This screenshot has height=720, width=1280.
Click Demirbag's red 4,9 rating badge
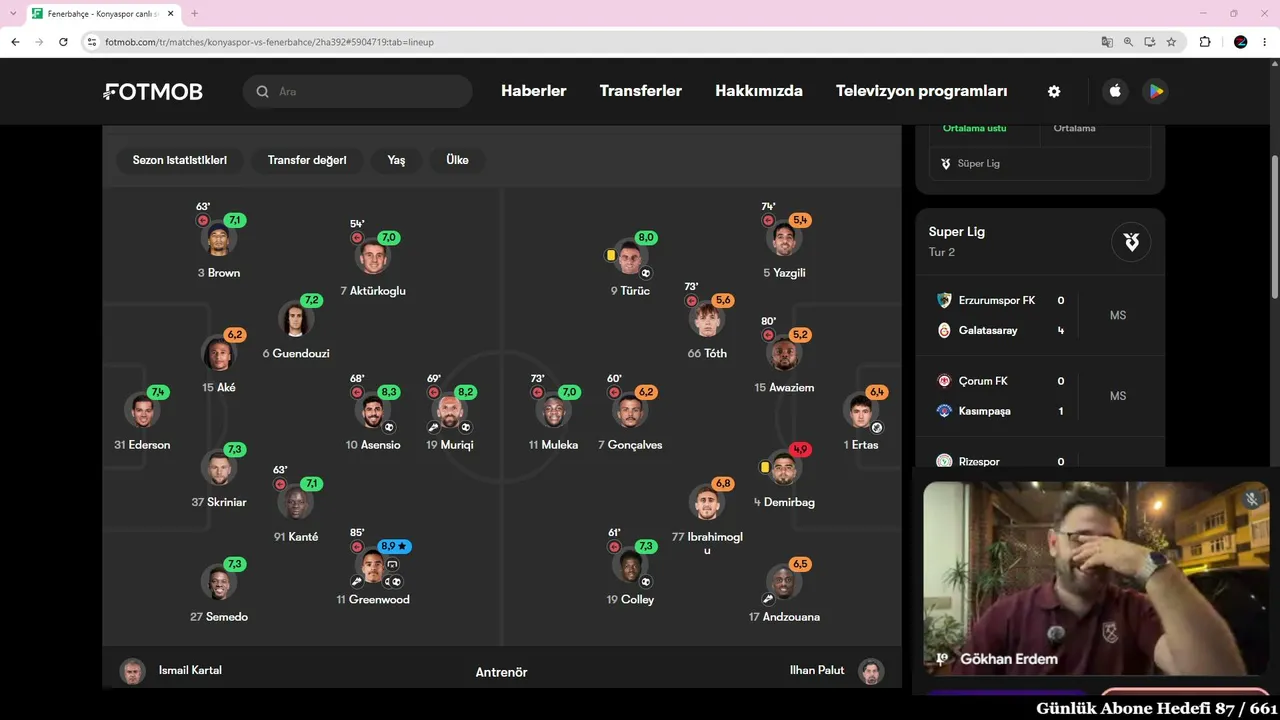pos(800,449)
